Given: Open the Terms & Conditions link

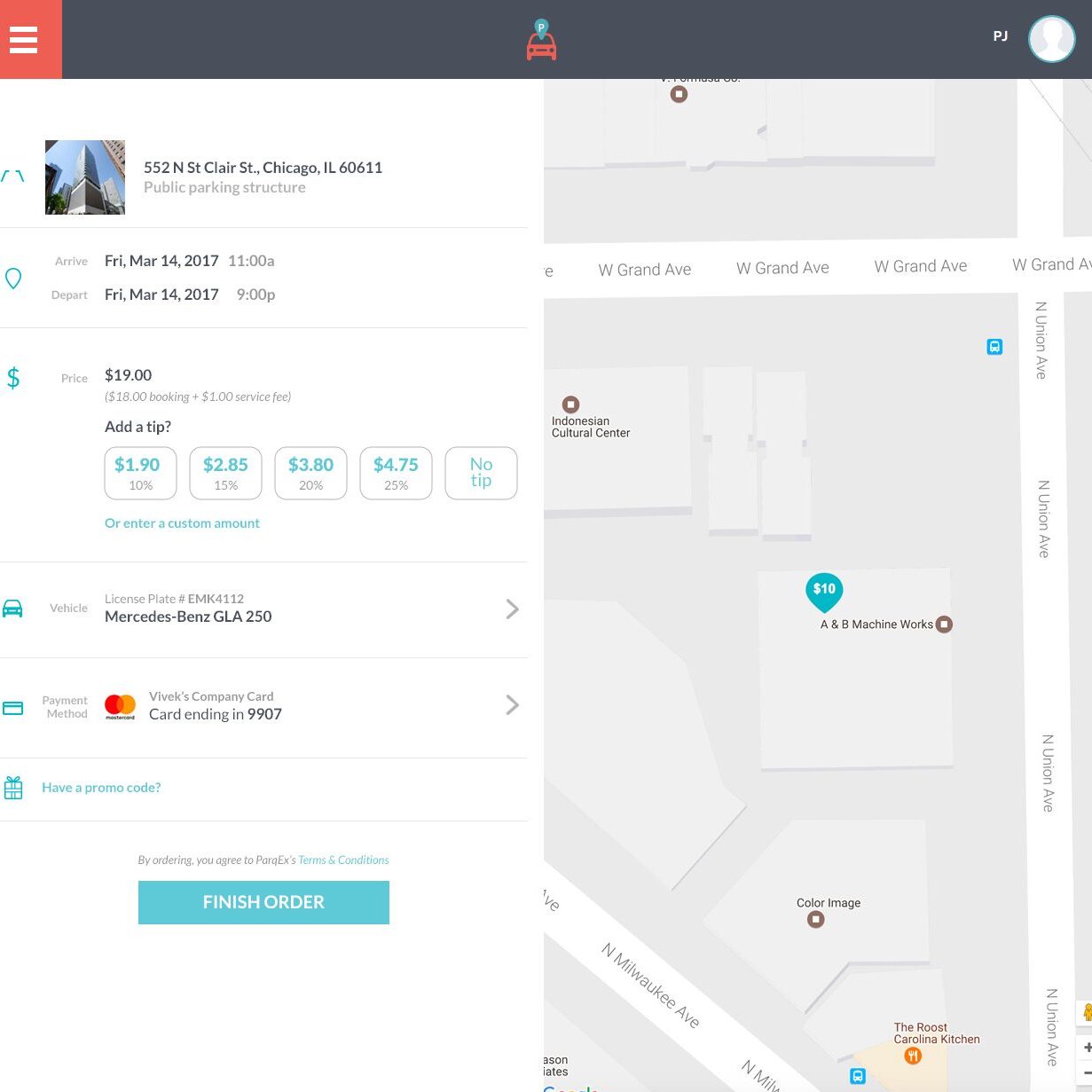Looking at the screenshot, I should point(343,860).
